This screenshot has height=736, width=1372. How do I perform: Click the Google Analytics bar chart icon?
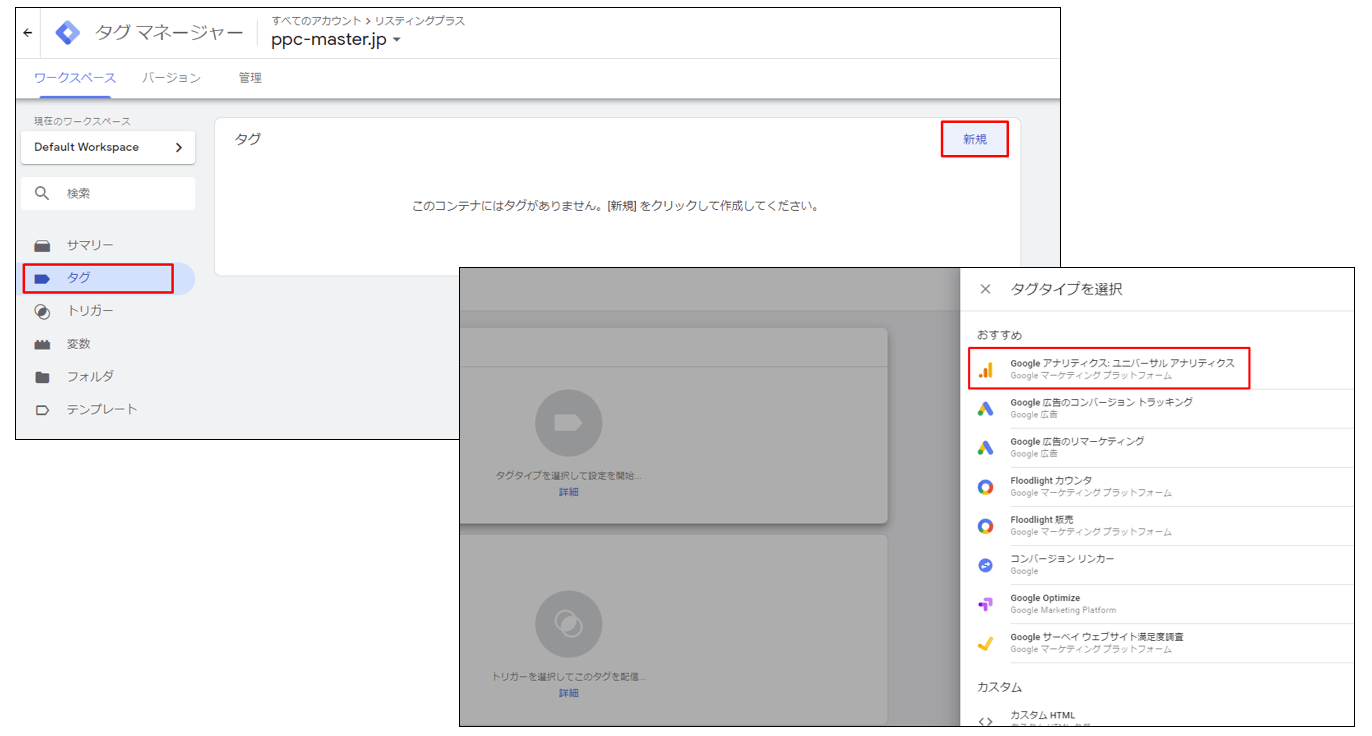[x=986, y=370]
